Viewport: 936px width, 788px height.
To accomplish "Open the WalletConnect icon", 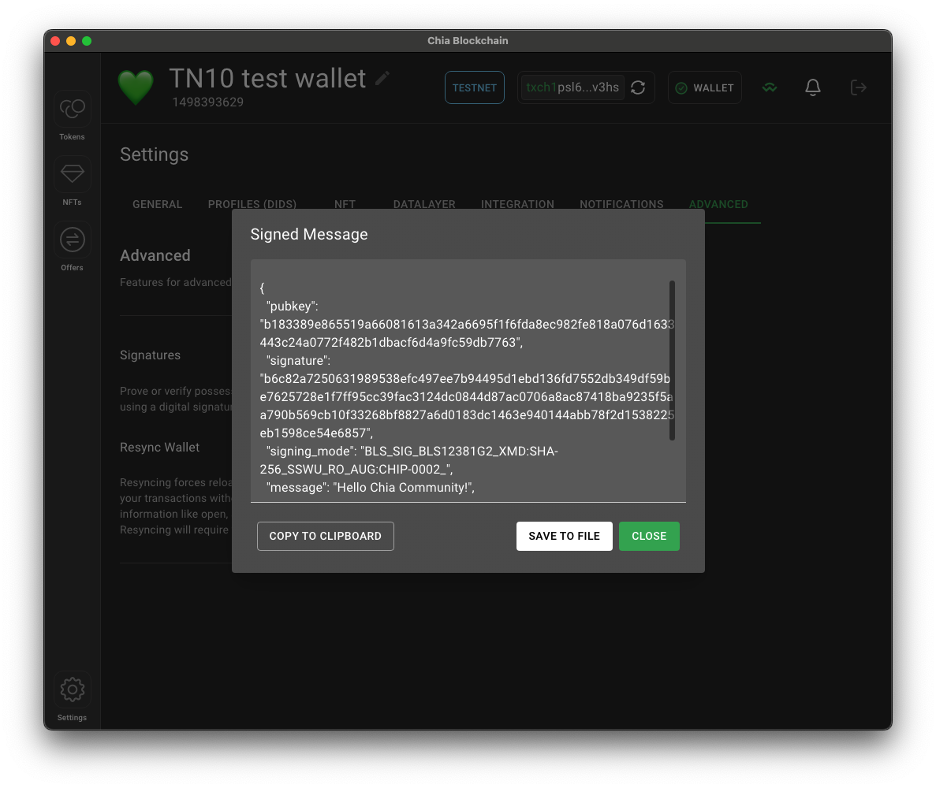I will click(769, 88).
